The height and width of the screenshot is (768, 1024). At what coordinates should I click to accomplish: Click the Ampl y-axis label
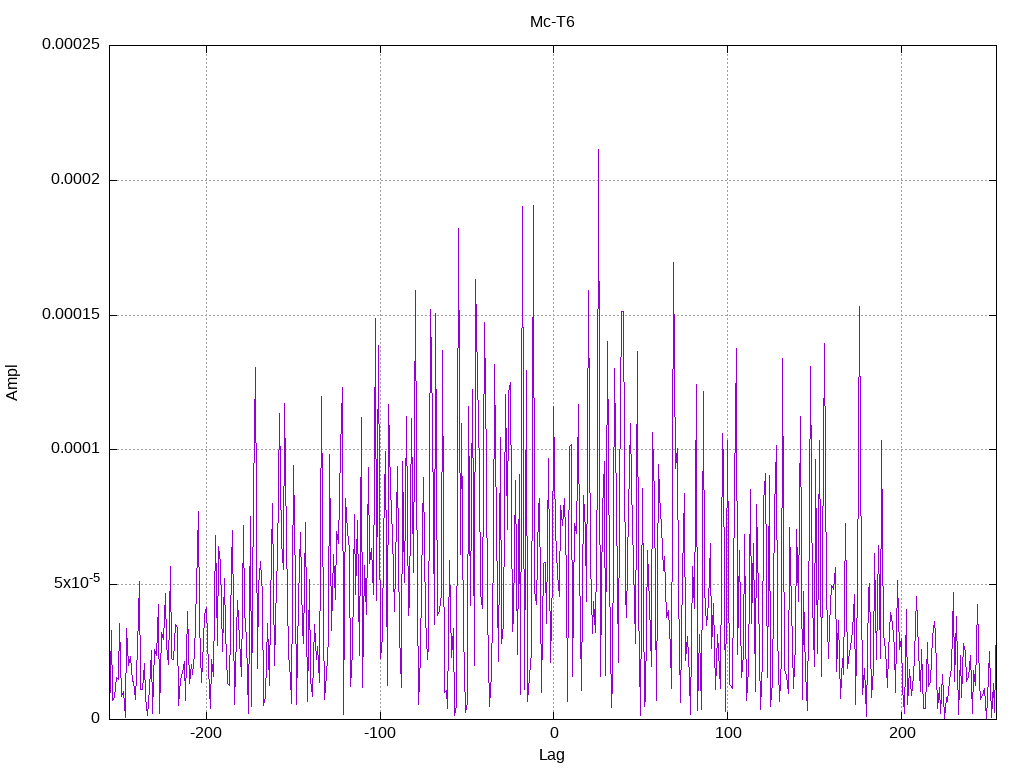[x=12, y=383]
